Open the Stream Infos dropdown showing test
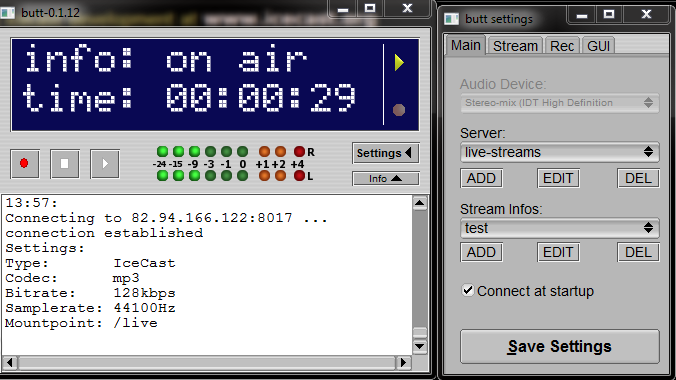This screenshot has height=380, width=676. (x=560, y=228)
